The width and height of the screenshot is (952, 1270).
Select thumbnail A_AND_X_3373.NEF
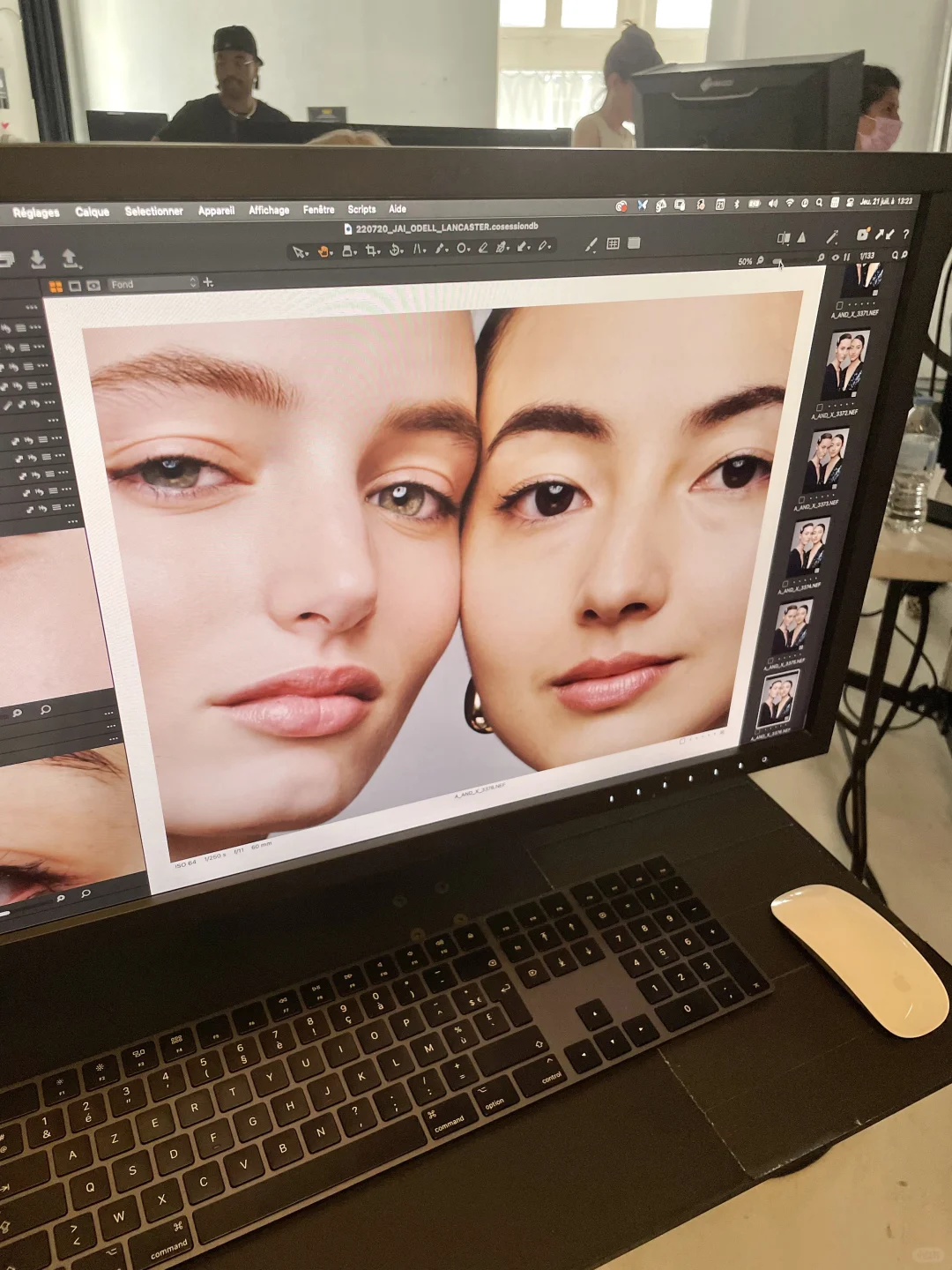826,460
